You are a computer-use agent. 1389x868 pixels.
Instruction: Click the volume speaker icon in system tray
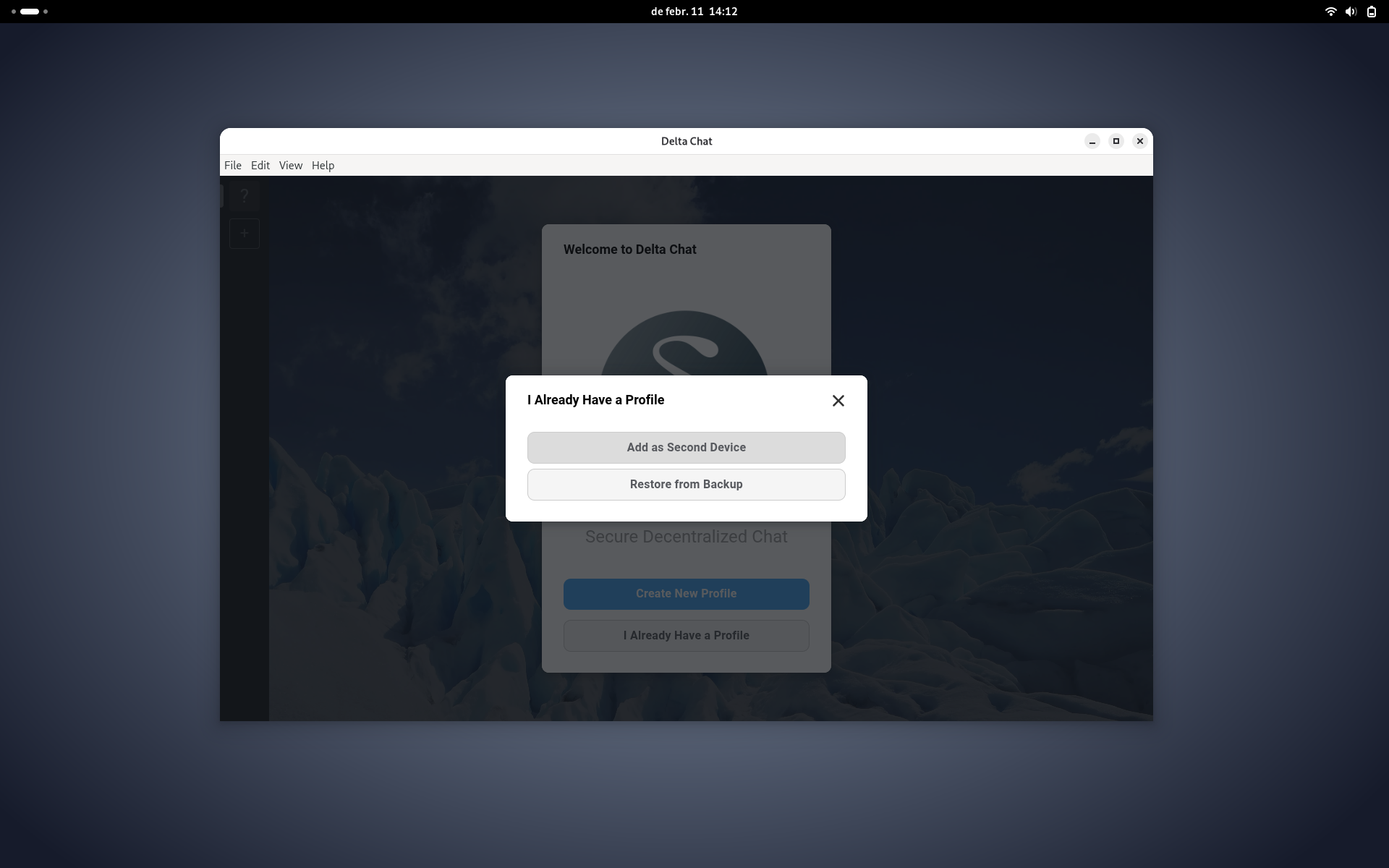point(1351,12)
